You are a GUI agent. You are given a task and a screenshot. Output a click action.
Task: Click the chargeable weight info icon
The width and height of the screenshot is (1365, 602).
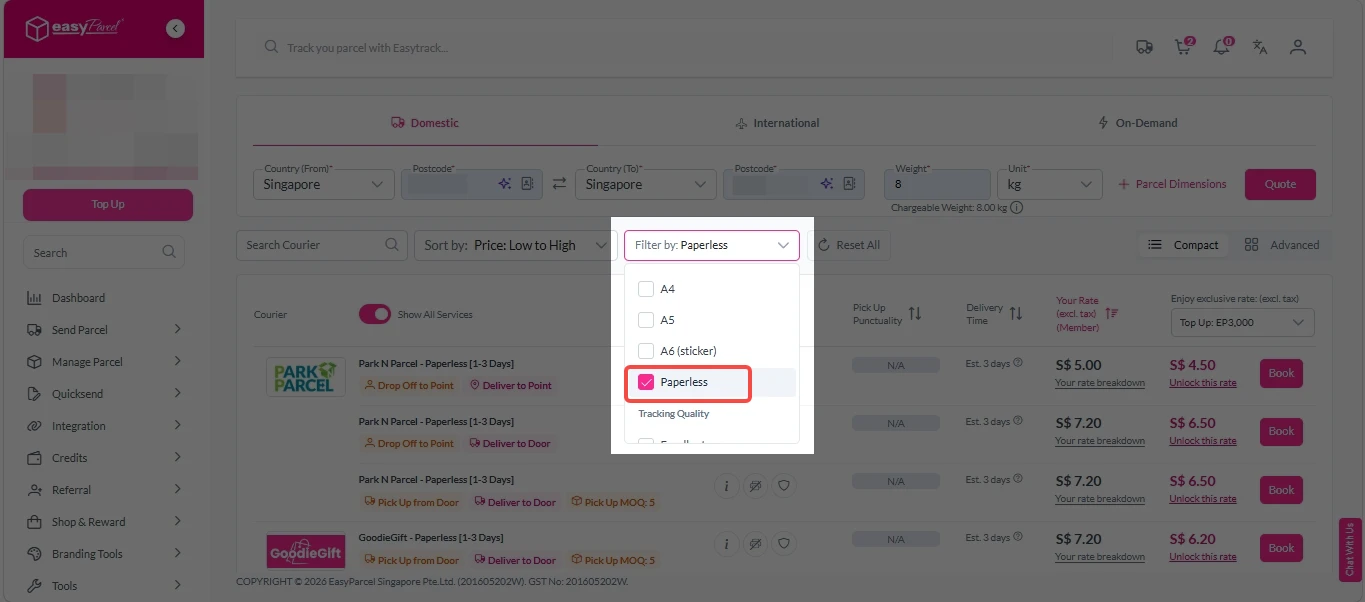1016,208
